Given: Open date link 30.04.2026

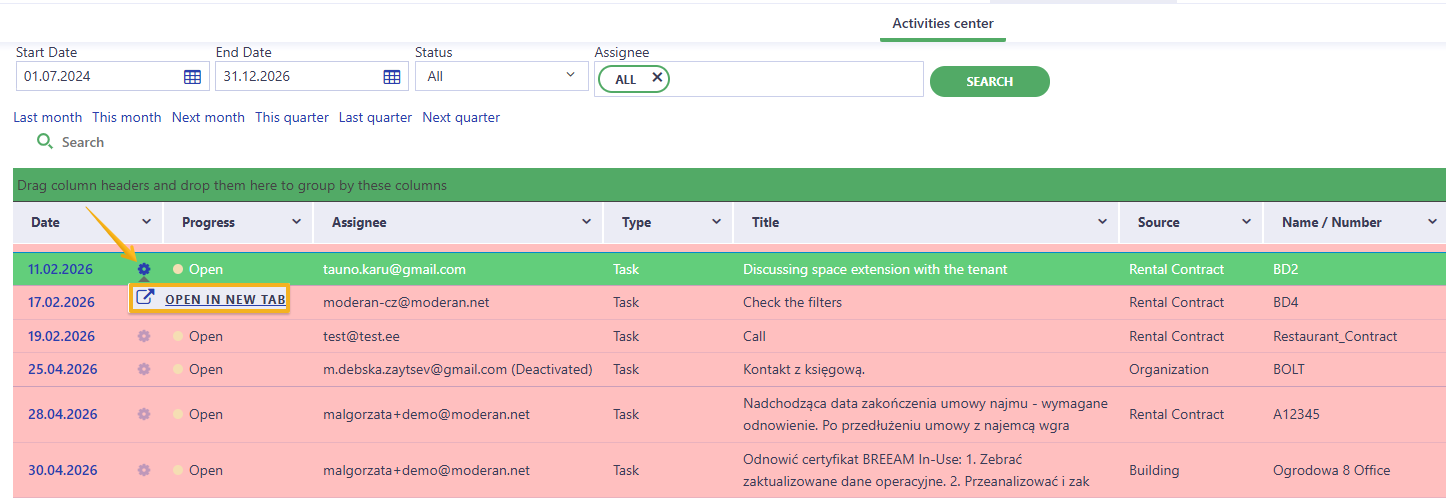Looking at the screenshot, I should pos(62,470).
